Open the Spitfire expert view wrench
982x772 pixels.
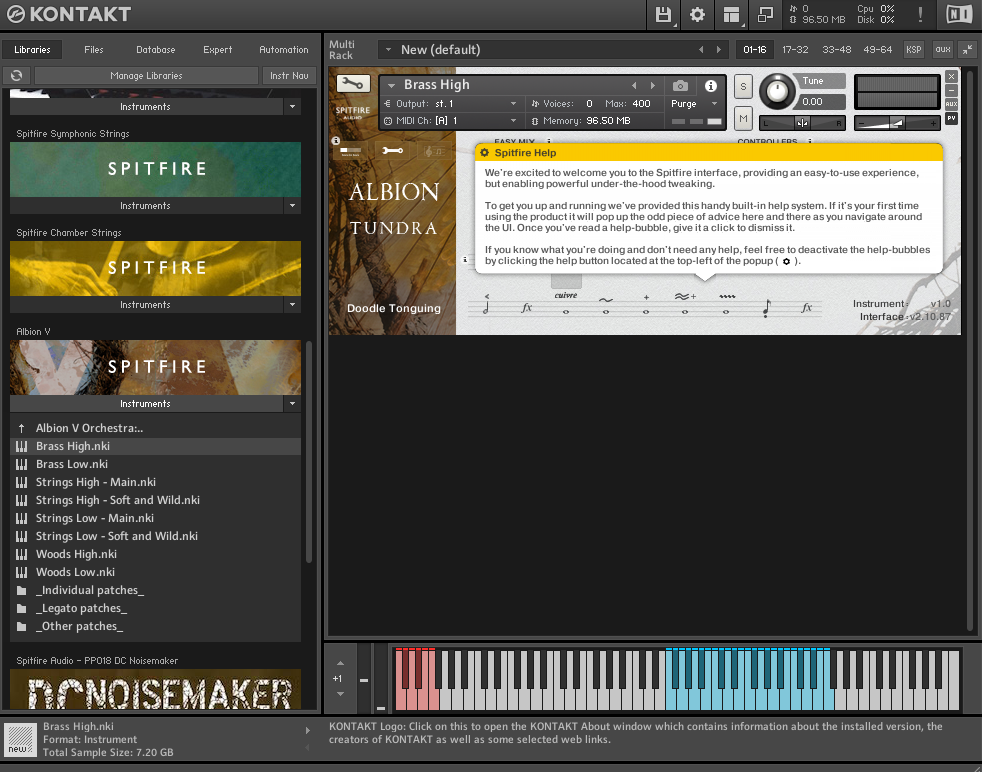[392, 151]
